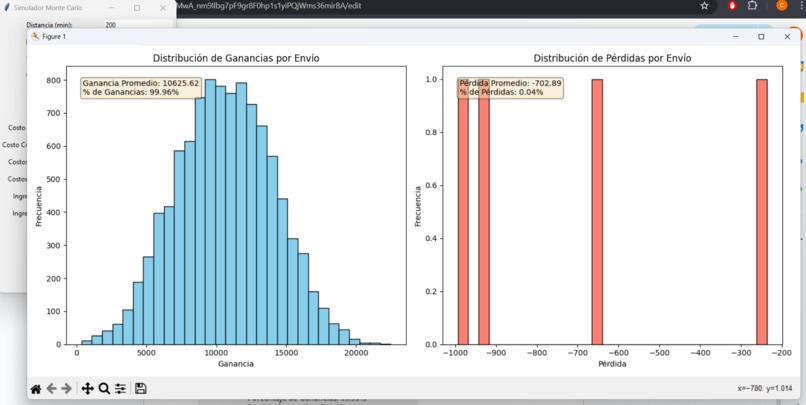Click the '% de Pérdidas: 0.04%' annotation
This screenshot has width=806, height=405.
[501, 92]
